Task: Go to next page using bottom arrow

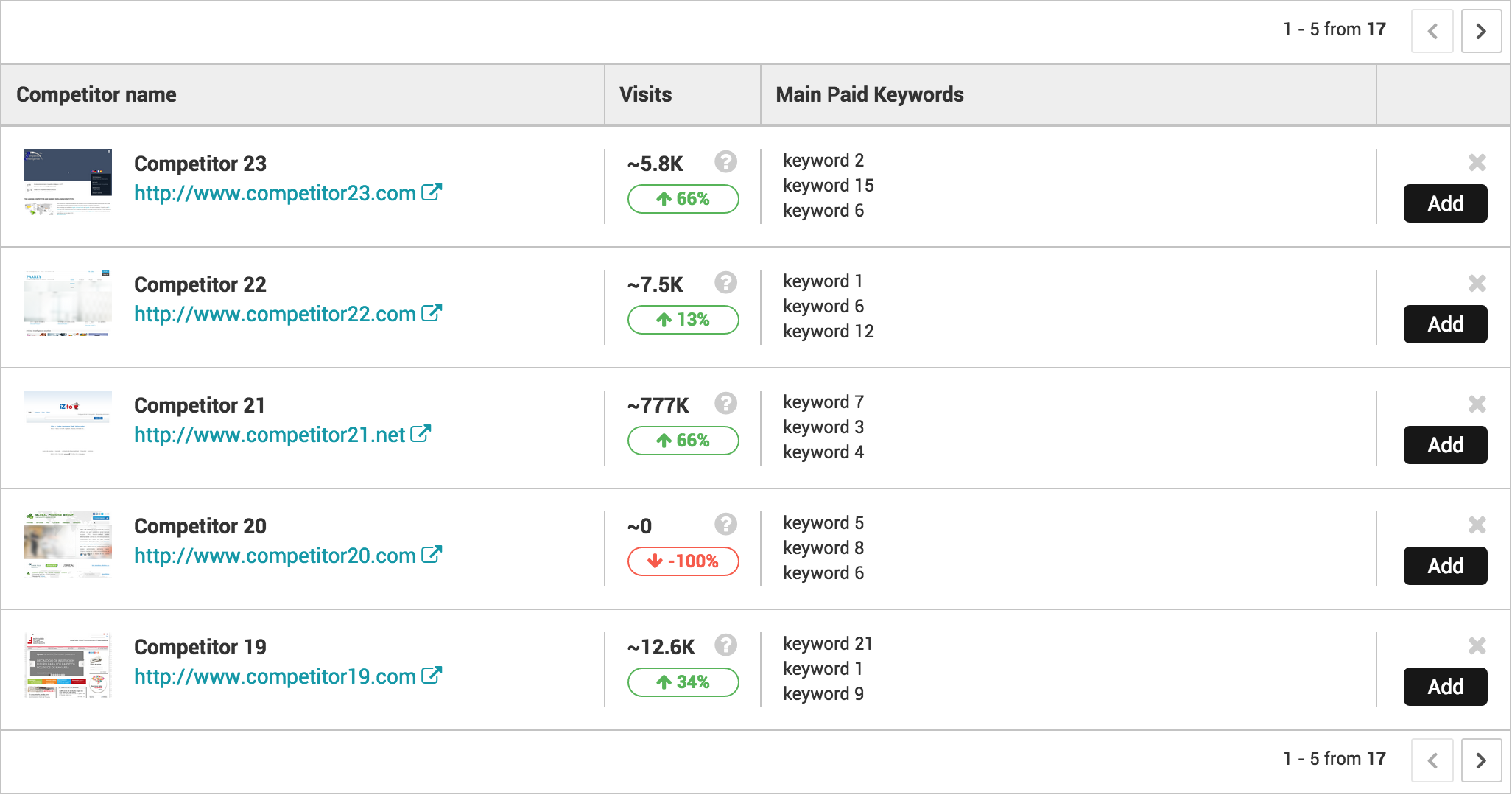Action: tap(1481, 760)
